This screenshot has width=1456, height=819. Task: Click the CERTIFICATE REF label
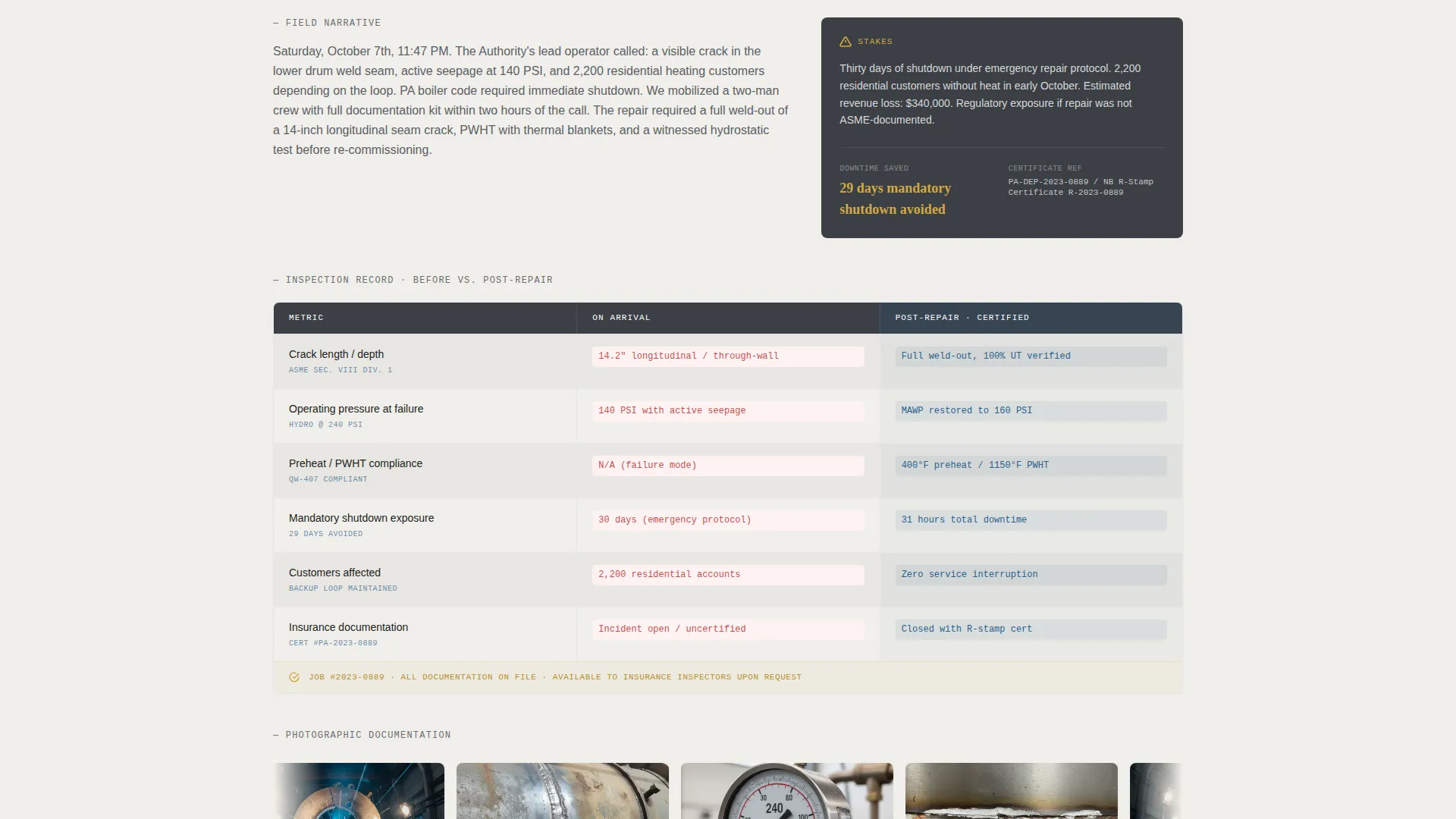click(x=1045, y=168)
